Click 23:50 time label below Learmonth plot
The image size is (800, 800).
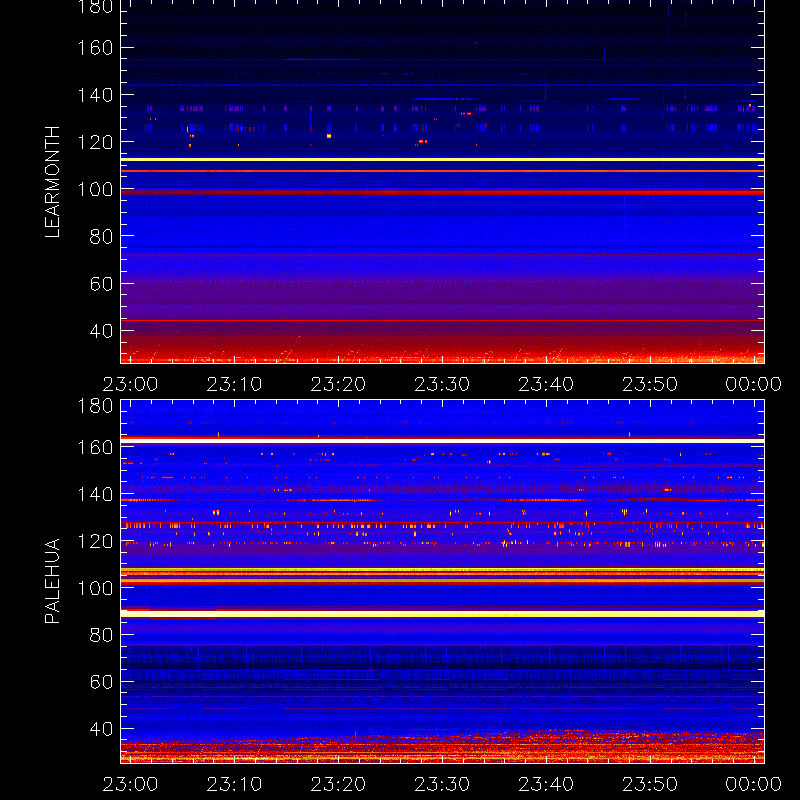[x=650, y=384]
